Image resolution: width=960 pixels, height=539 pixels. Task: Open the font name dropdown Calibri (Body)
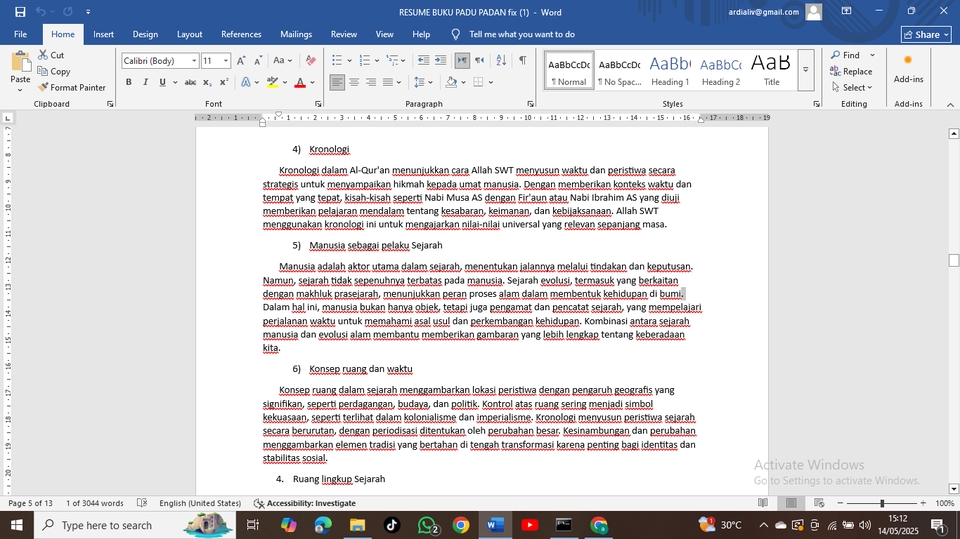point(194,61)
